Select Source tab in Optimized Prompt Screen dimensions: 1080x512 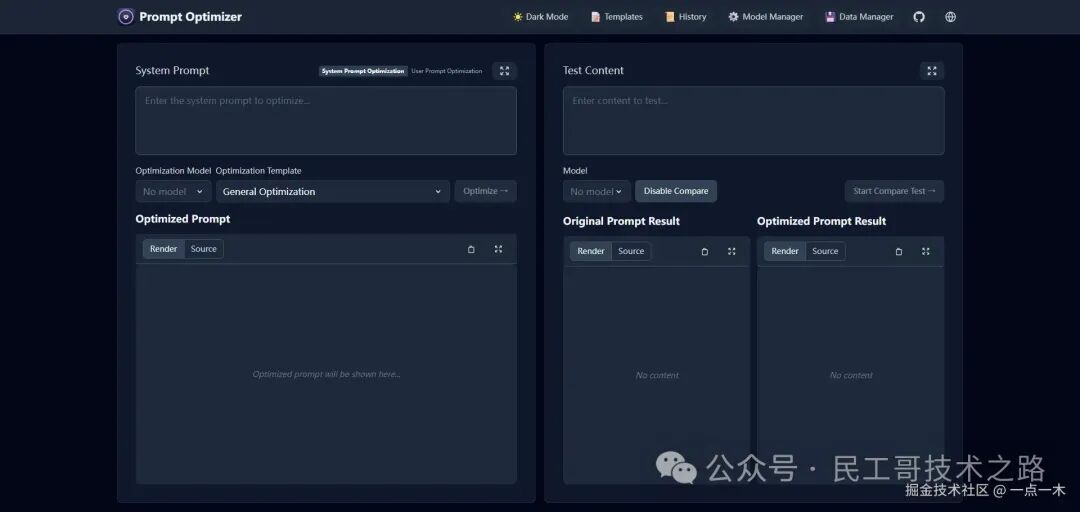[204, 249]
